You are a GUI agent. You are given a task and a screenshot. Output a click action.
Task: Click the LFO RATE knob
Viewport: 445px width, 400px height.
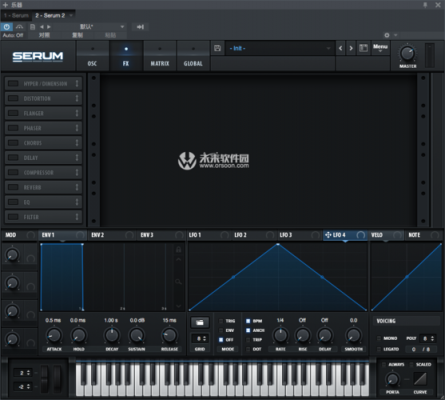pyautogui.click(x=280, y=335)
